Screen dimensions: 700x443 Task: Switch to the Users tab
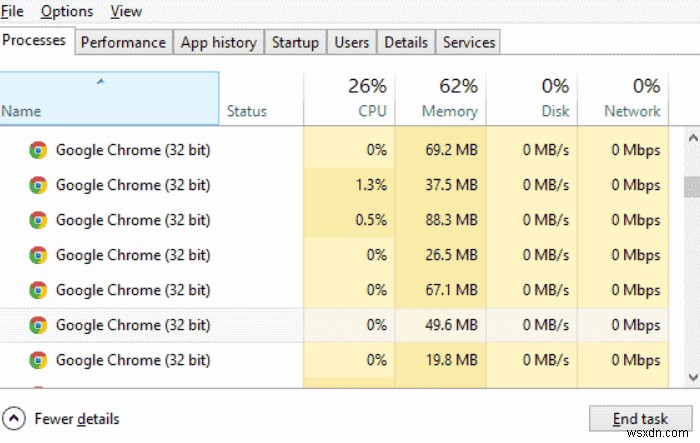(352, 42)
